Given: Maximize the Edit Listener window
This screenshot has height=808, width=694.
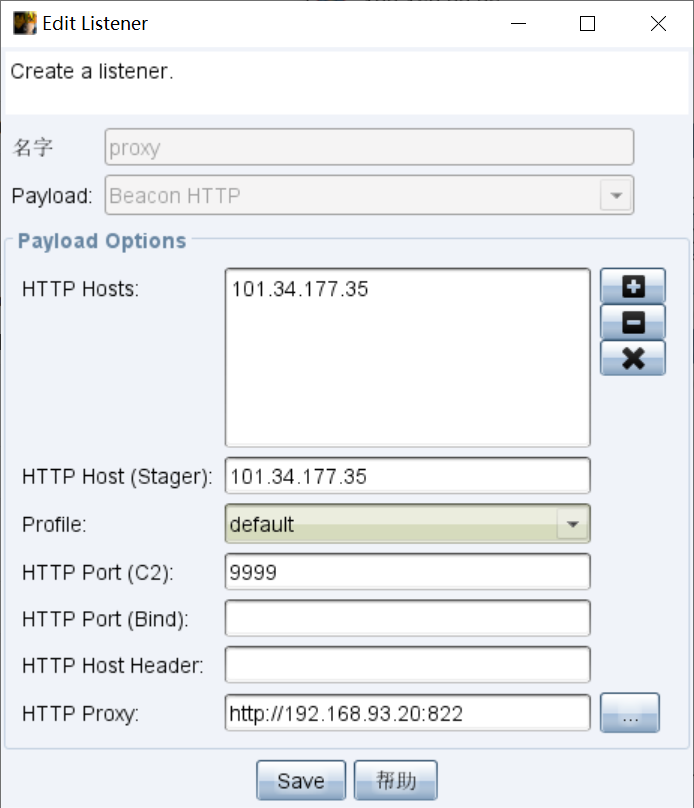Looking at the screenshot, I should (x=588, y=24).
